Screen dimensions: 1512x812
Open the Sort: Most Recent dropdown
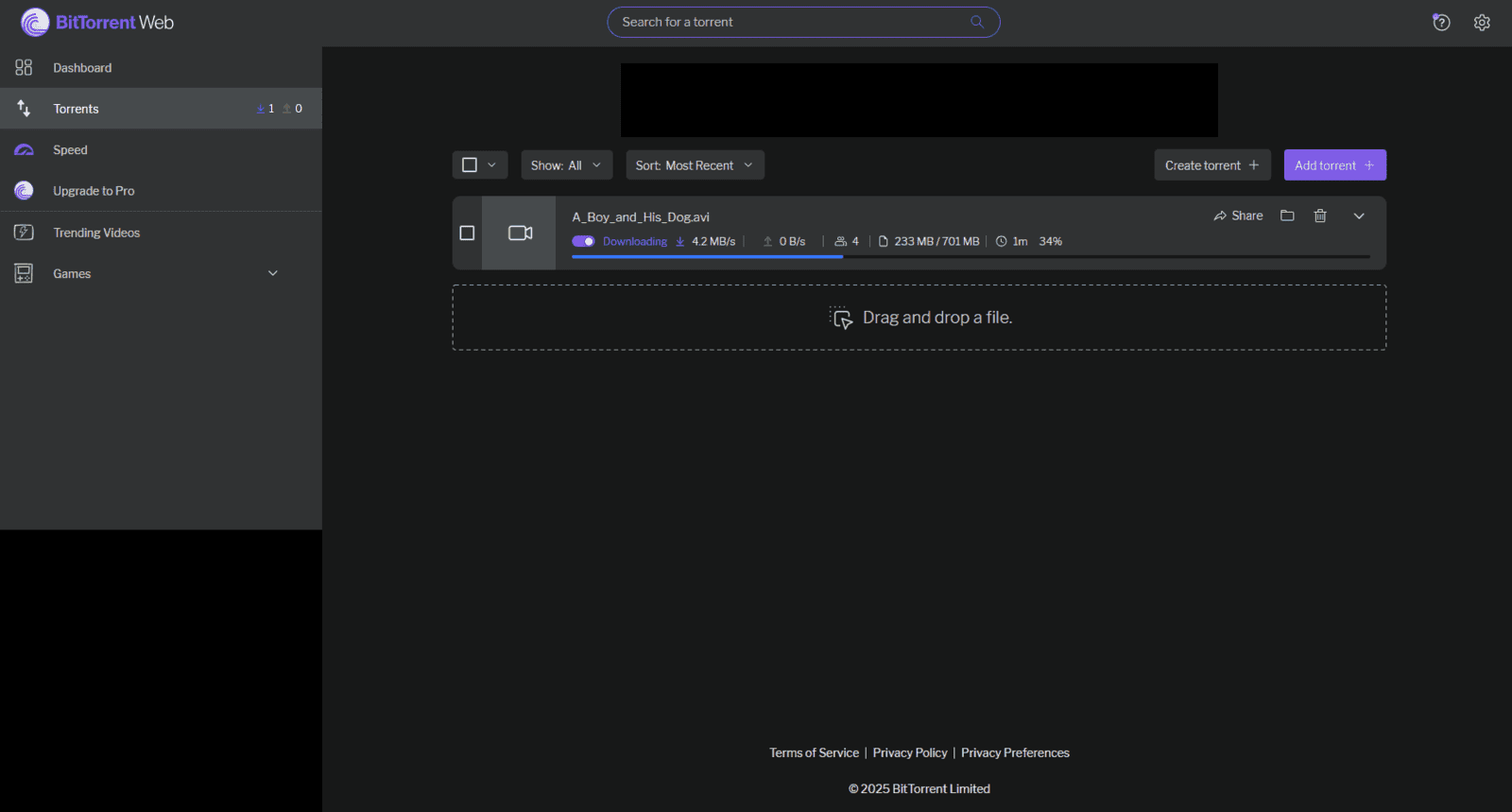(x=695, y=165)
